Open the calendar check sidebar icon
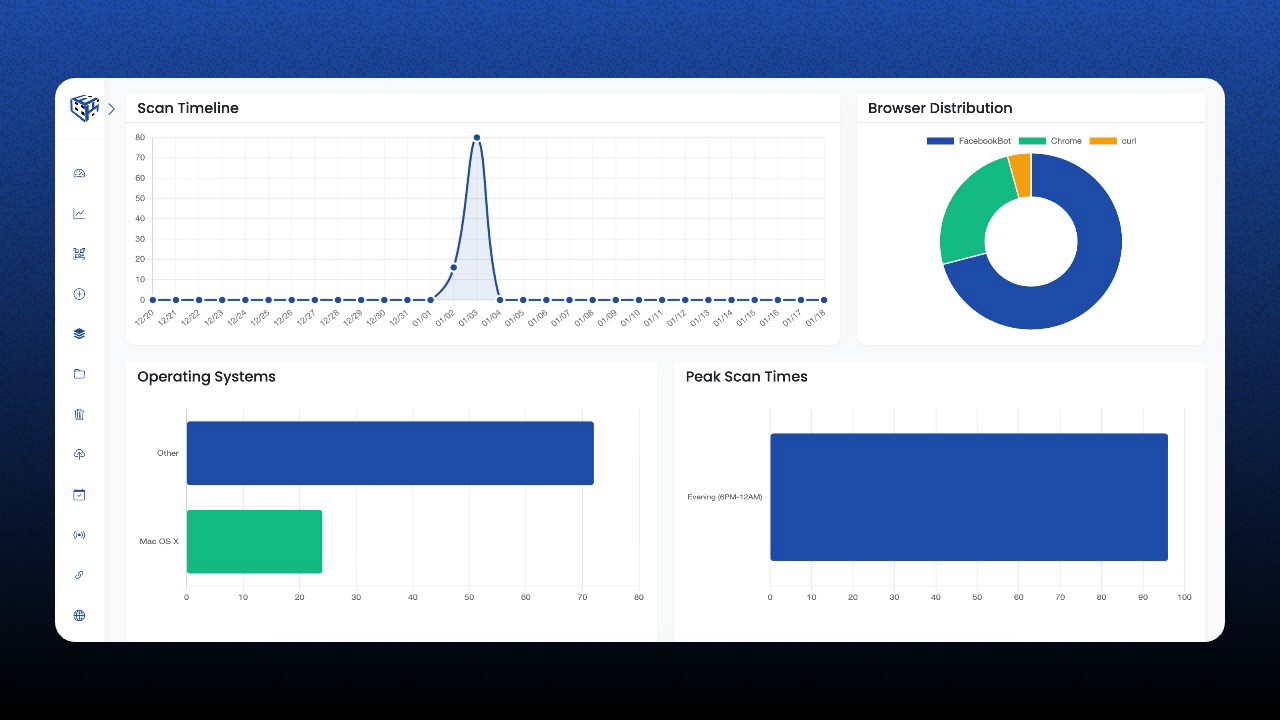 click(80, 495)
